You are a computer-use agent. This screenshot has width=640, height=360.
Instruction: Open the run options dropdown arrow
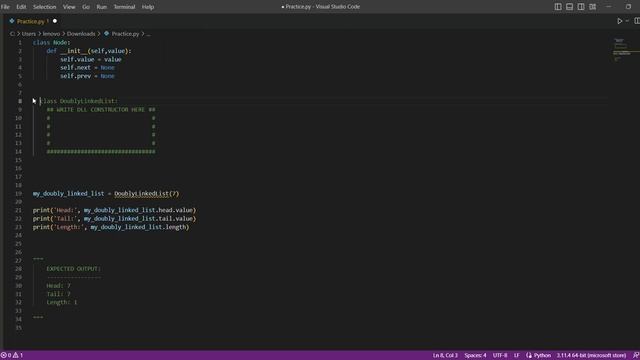point(627,21)
